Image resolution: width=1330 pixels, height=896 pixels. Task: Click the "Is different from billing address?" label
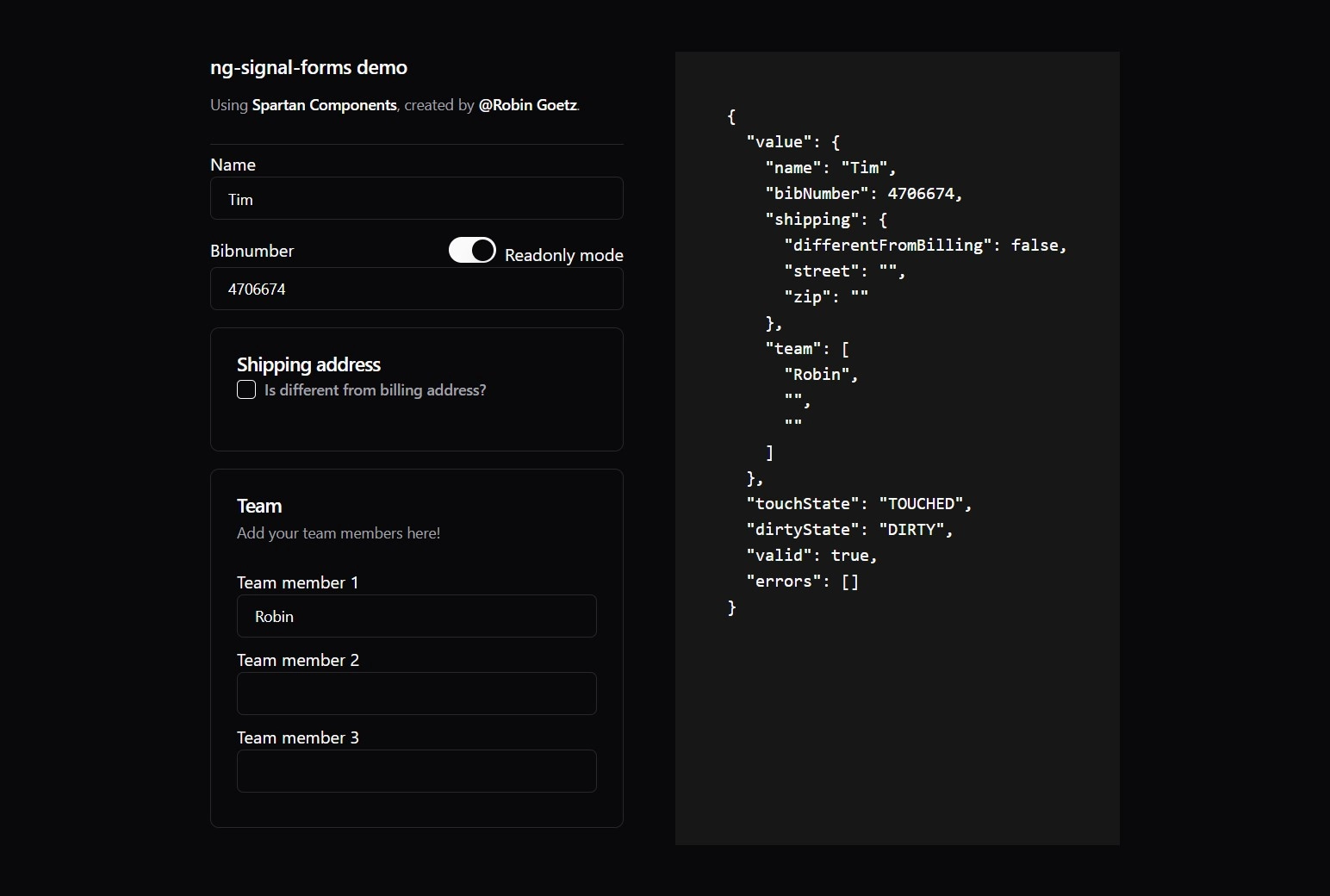[x=375, y=390]
